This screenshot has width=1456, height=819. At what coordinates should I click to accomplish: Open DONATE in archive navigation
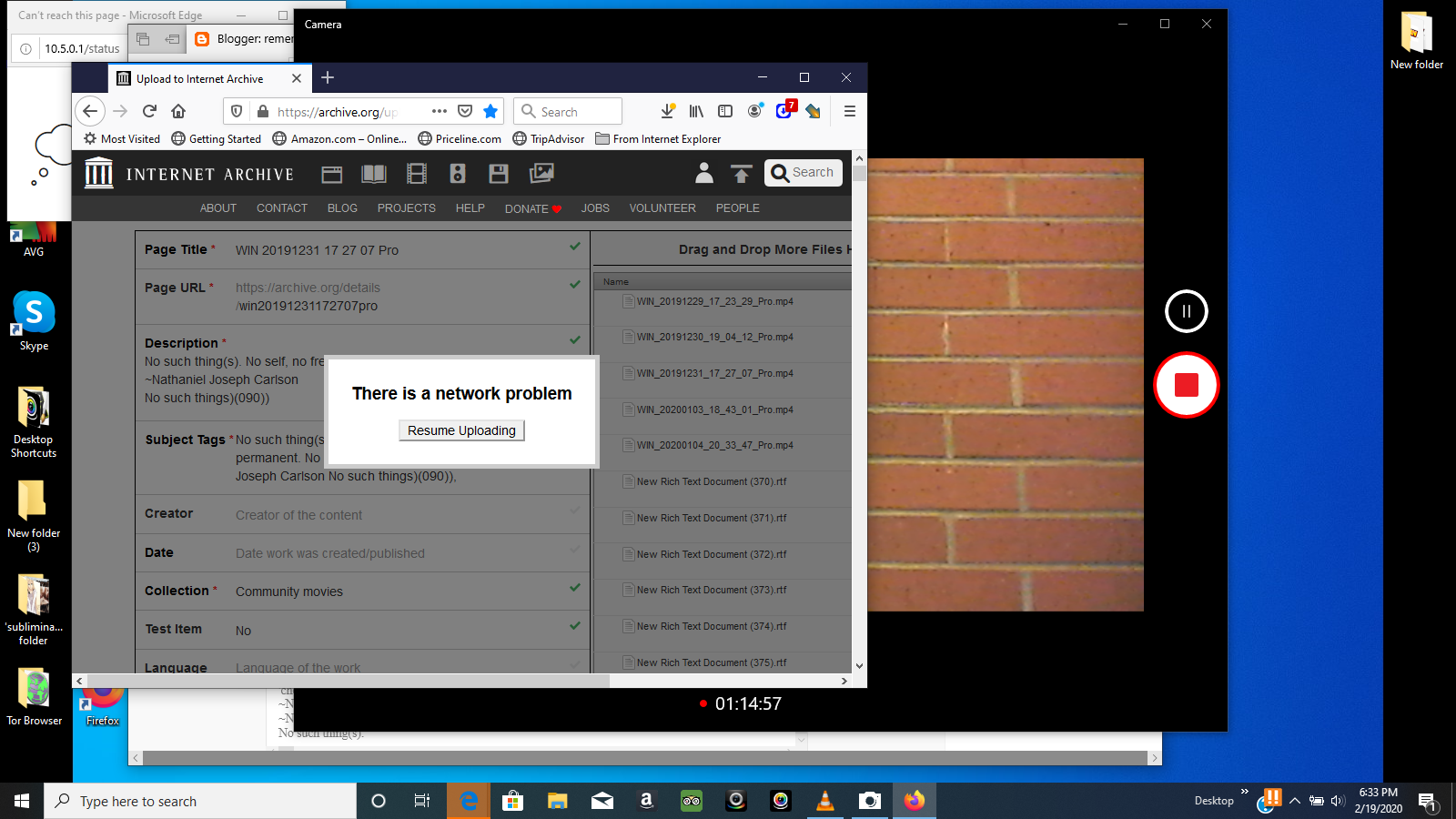533,208
